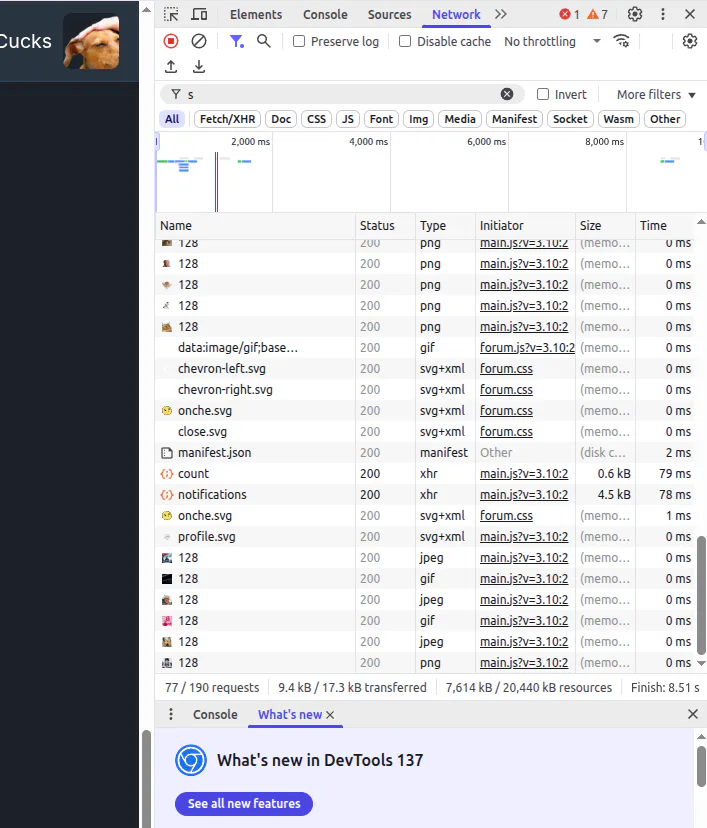Viewport: 707px width, 828px height.
Task: Open the network conditions wifi icon
Action: coord(621,41)
